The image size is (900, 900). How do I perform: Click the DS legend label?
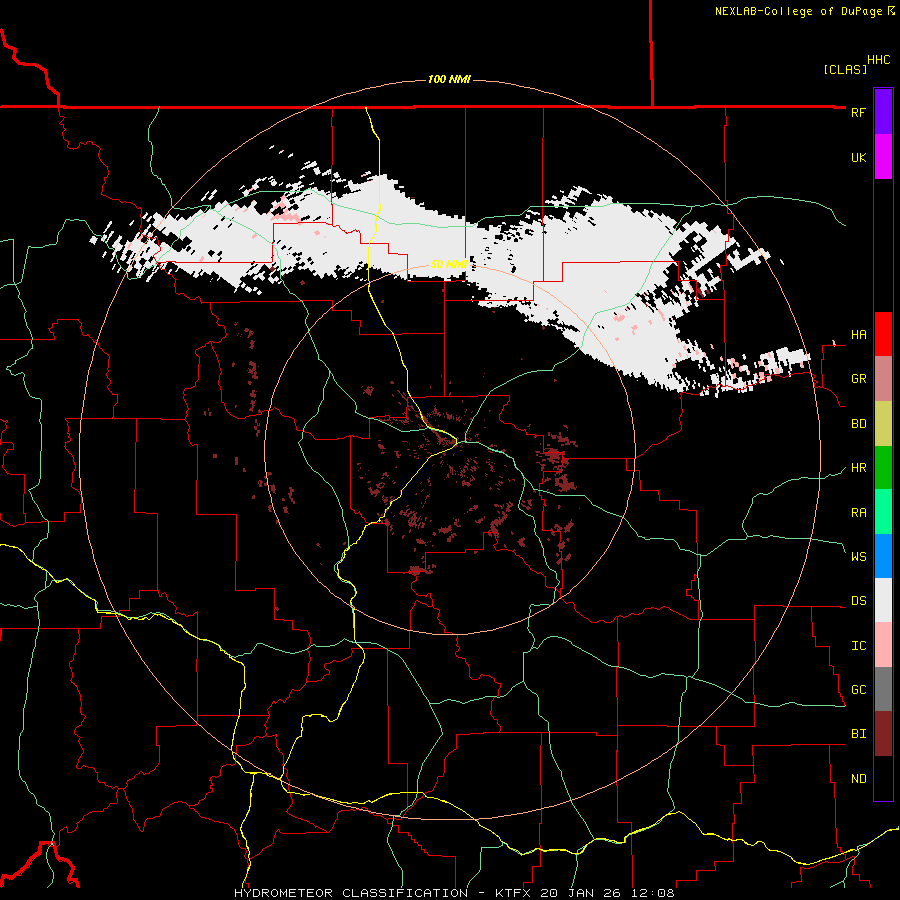858,601
